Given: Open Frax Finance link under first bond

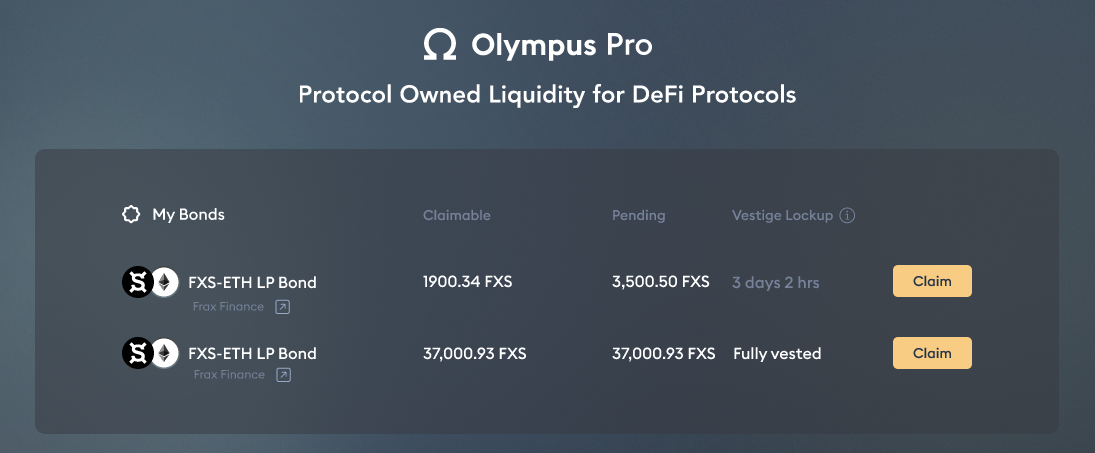Looking at the screenshot, I should [228, 306].
